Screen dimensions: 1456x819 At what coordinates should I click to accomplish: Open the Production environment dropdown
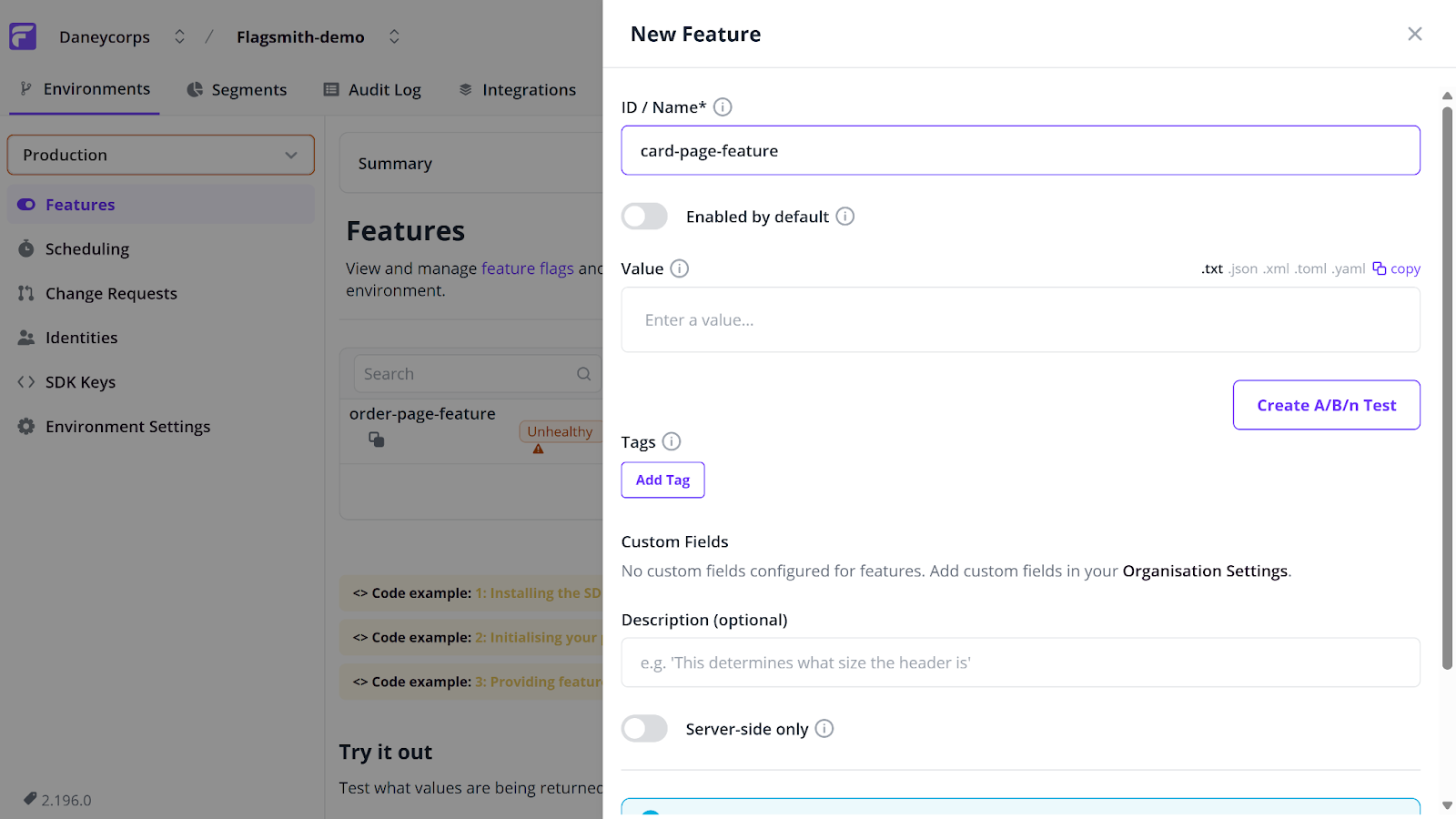pos(161,155)
